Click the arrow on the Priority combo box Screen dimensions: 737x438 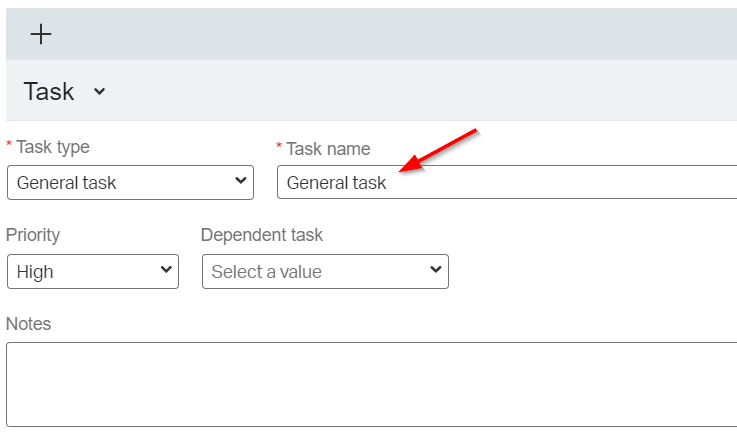(165, 270)
